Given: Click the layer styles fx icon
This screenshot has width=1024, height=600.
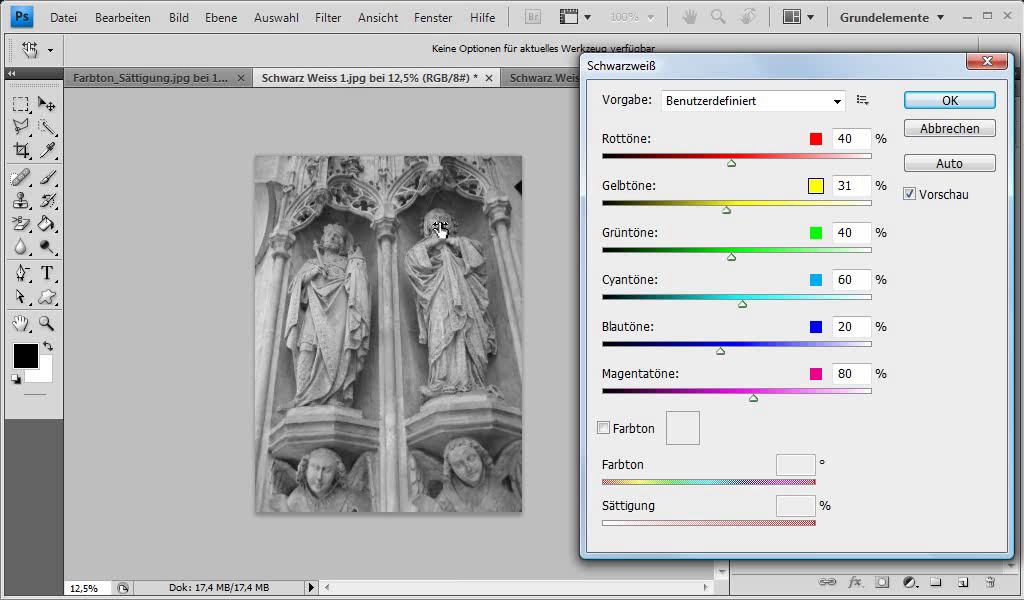Looking at the screenshot, I should pos(854,582).
